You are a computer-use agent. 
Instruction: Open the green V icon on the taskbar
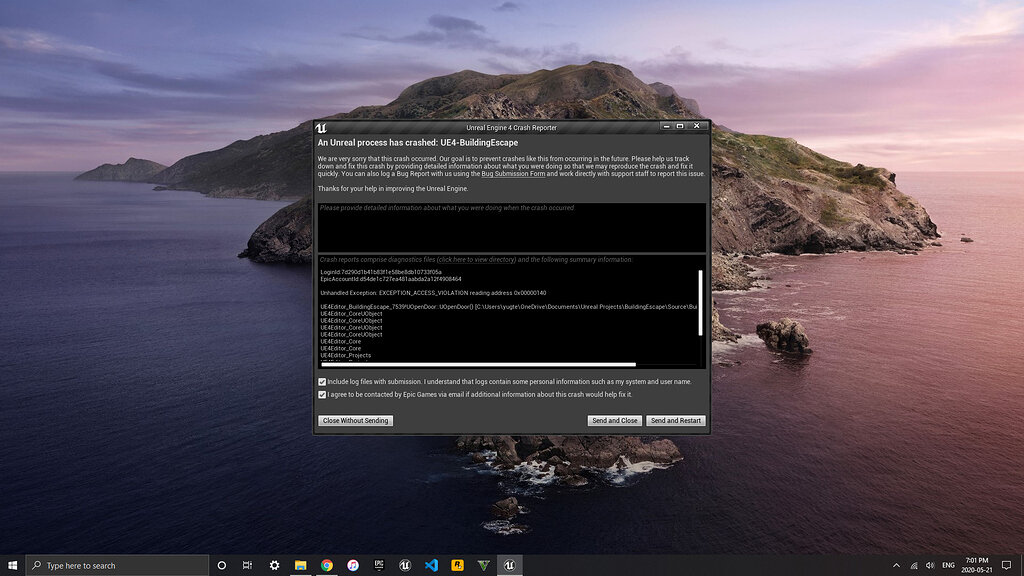tap(483, 565)
